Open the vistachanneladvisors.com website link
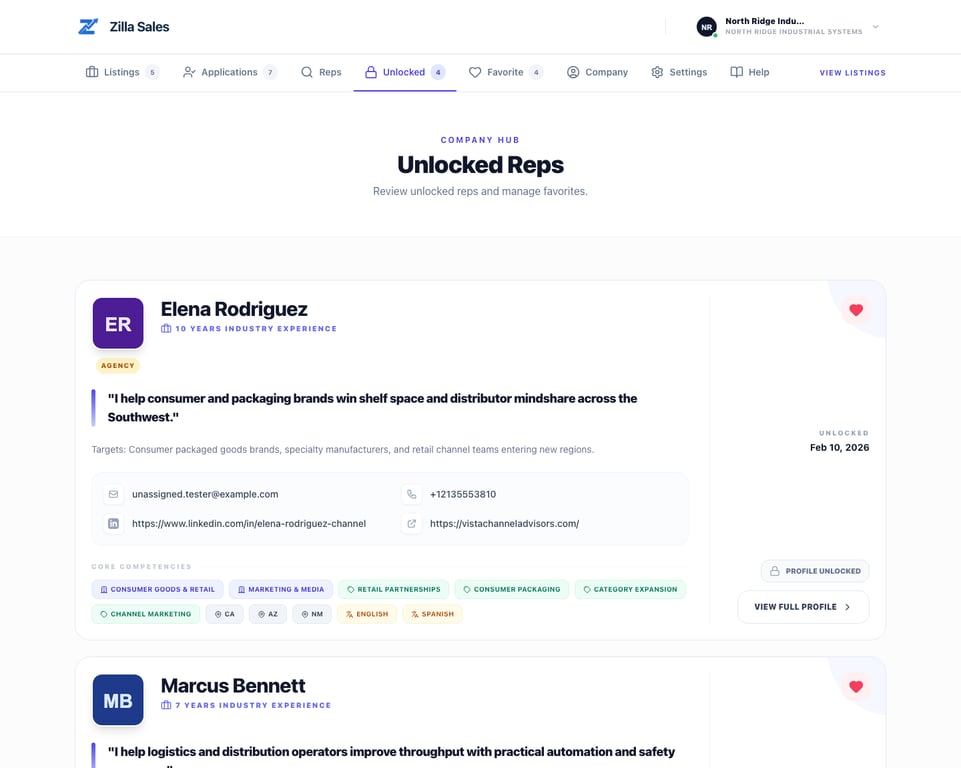 tap(504, 523)
